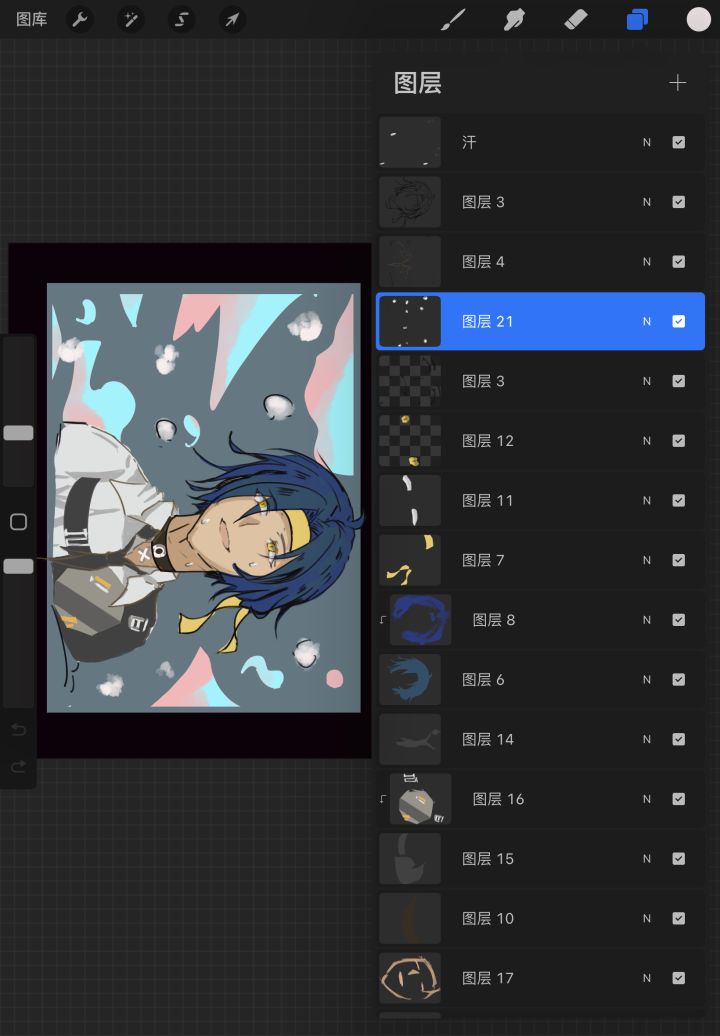The image size is (720, 1036).
Task: Uncheck visibility of 图层 21
Action: [678, 321]
